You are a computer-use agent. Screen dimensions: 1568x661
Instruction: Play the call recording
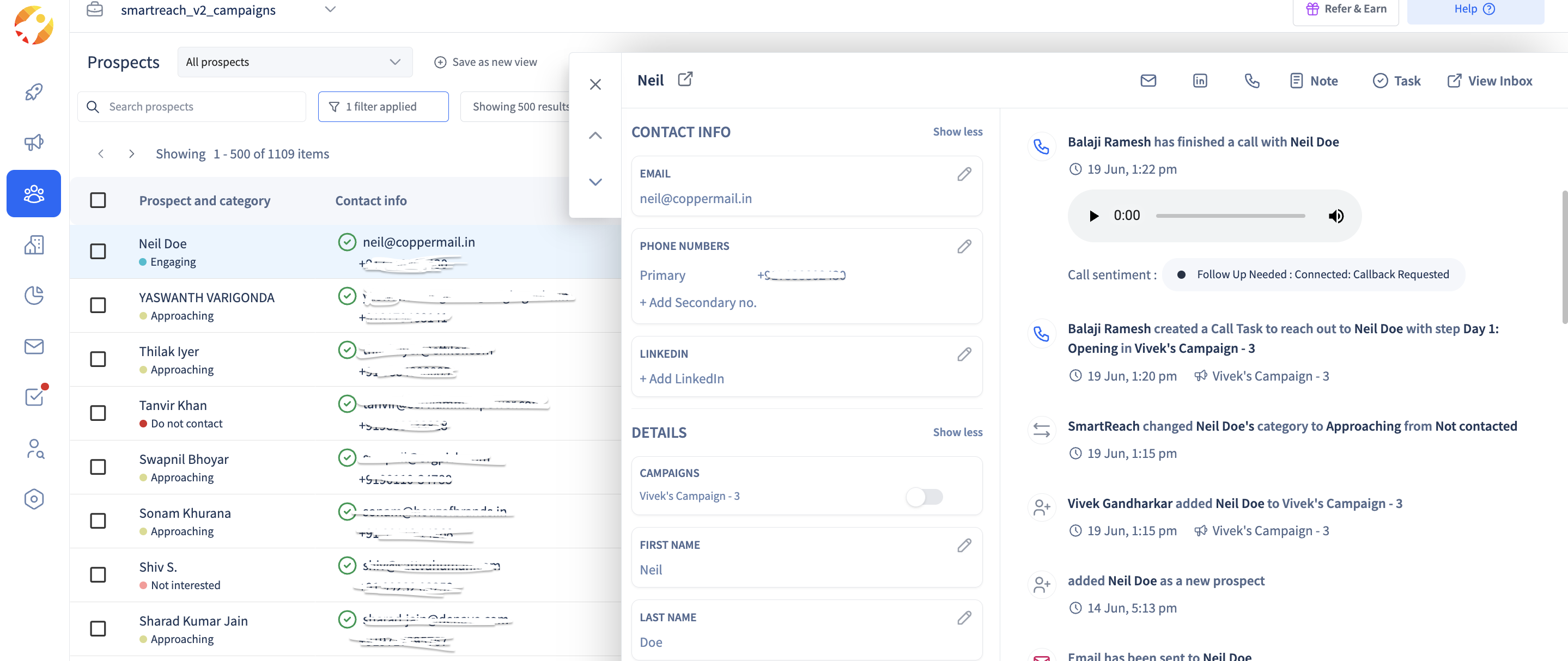(1093, 215)
